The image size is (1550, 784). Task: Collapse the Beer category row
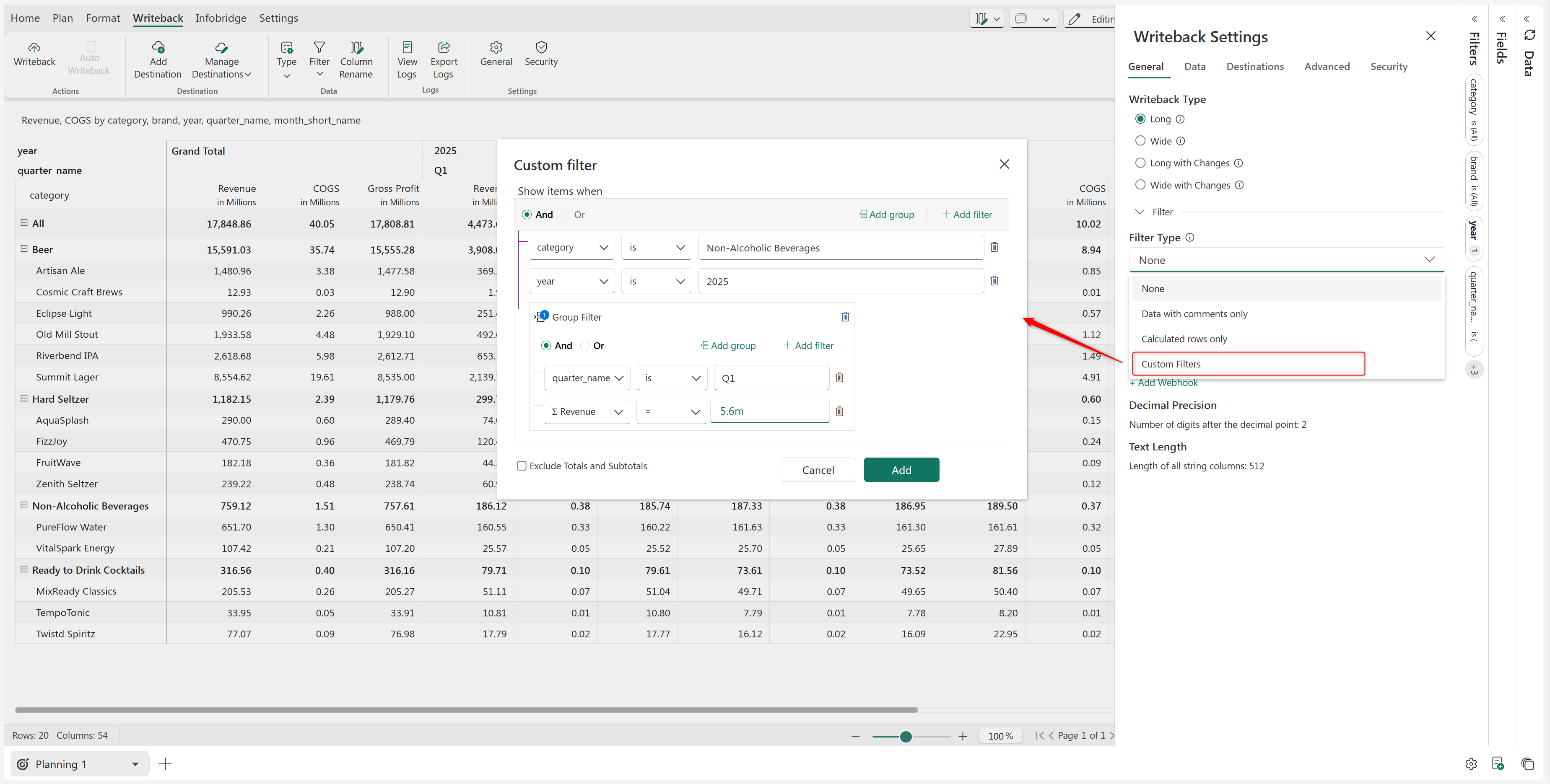24,249
